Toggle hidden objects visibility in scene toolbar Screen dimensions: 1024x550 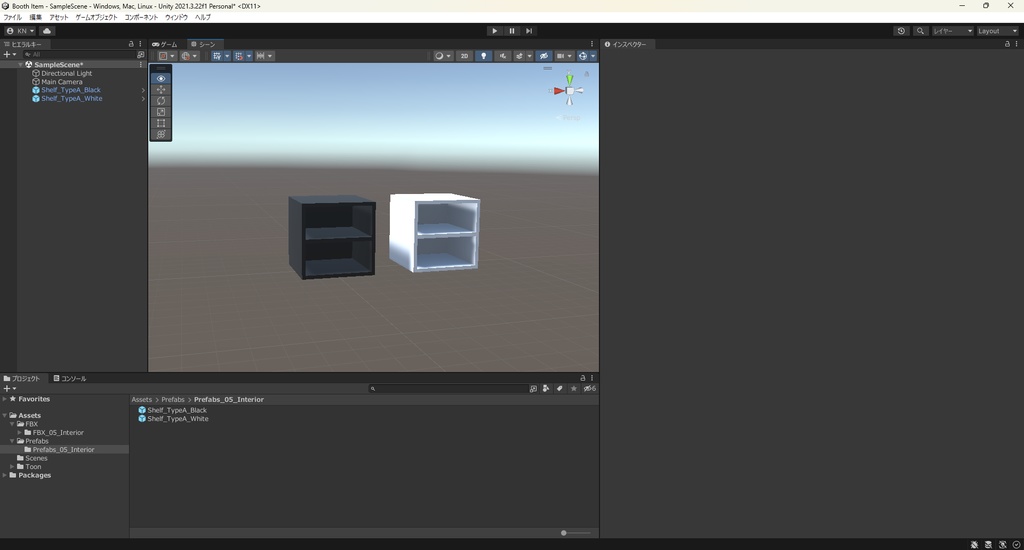click(x=543, y=56)
